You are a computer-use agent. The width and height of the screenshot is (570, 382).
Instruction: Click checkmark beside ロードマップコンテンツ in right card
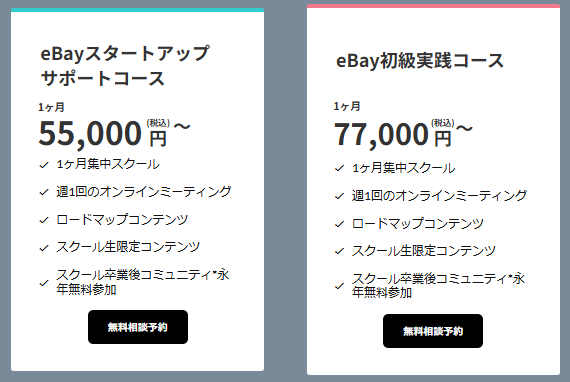point(340,224)
